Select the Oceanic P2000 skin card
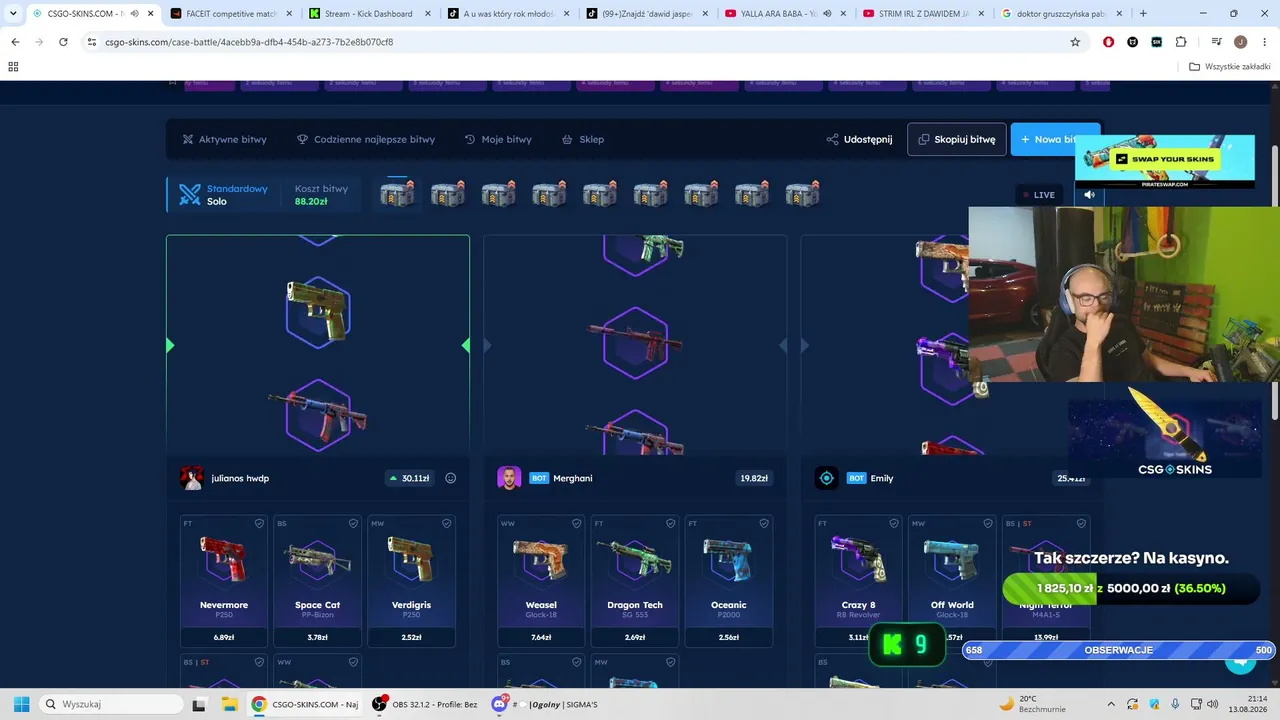Image resolution: width=1280 pixels, height=720 pixels. click(729, 581)
